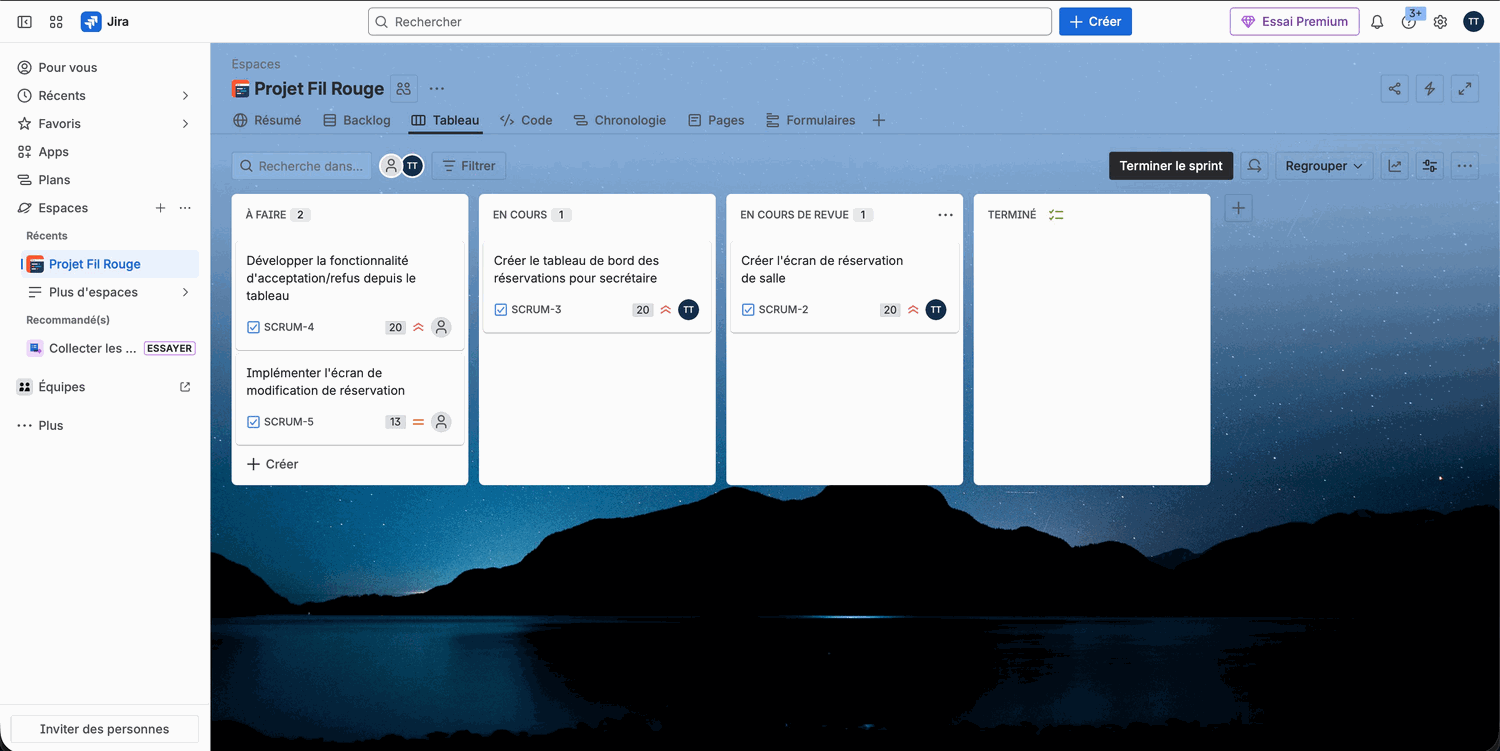Open the automation lightning bolt icon
Image resolution: width=1500 pixels, height=751 pixels.
(1429, 89)
